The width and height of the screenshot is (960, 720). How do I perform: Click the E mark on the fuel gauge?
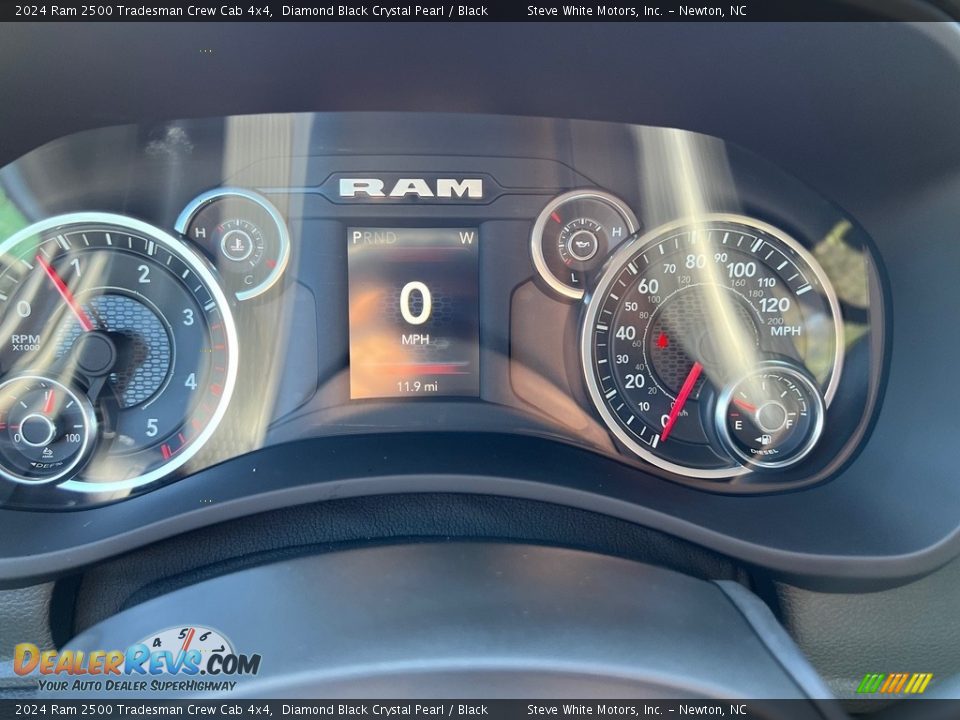pyautogui.click(x=738, y=425)
